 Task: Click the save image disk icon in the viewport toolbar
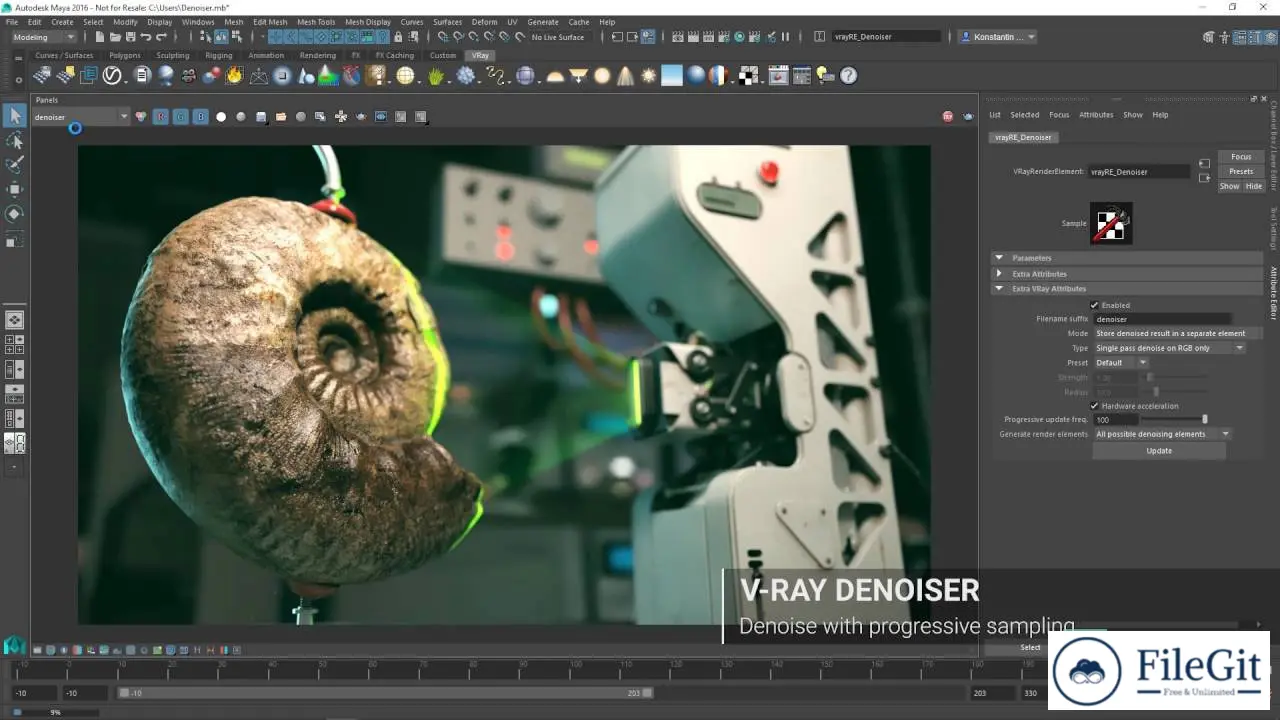click(261, 117)
